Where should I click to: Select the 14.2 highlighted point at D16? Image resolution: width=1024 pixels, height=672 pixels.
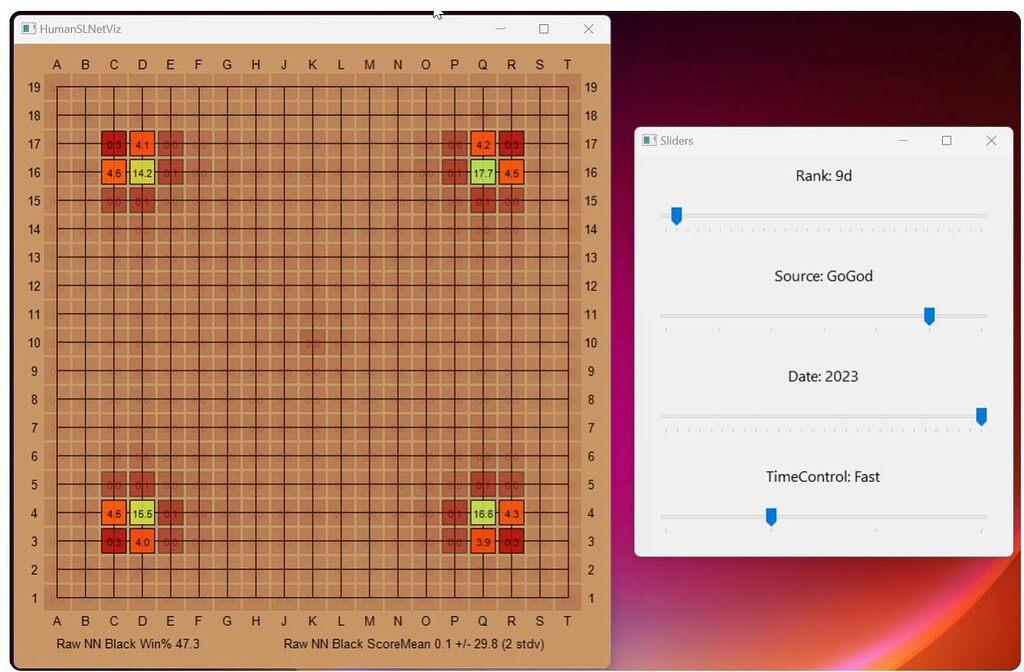click(141, 172)
